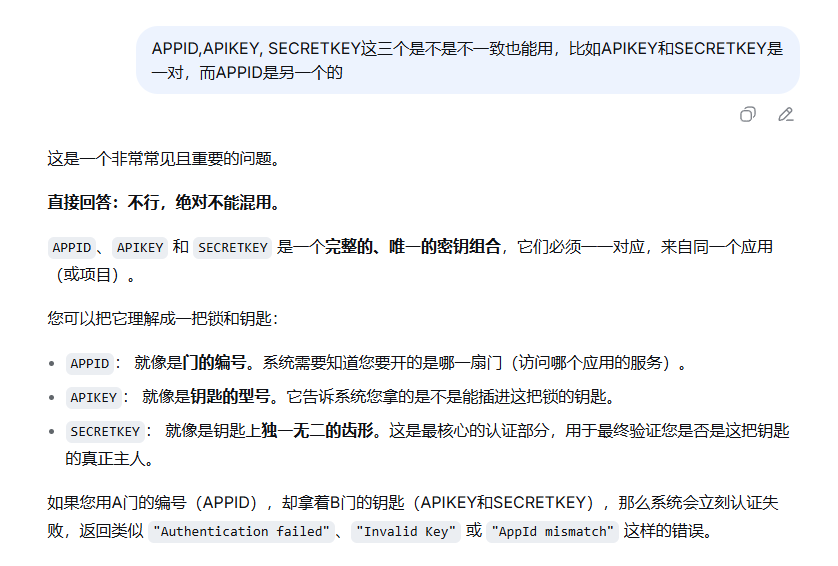Click the bold line "直接回答：不行，绝对不能混用。"
The height and width of the screenshot is (566, 838).
point(163,203)
